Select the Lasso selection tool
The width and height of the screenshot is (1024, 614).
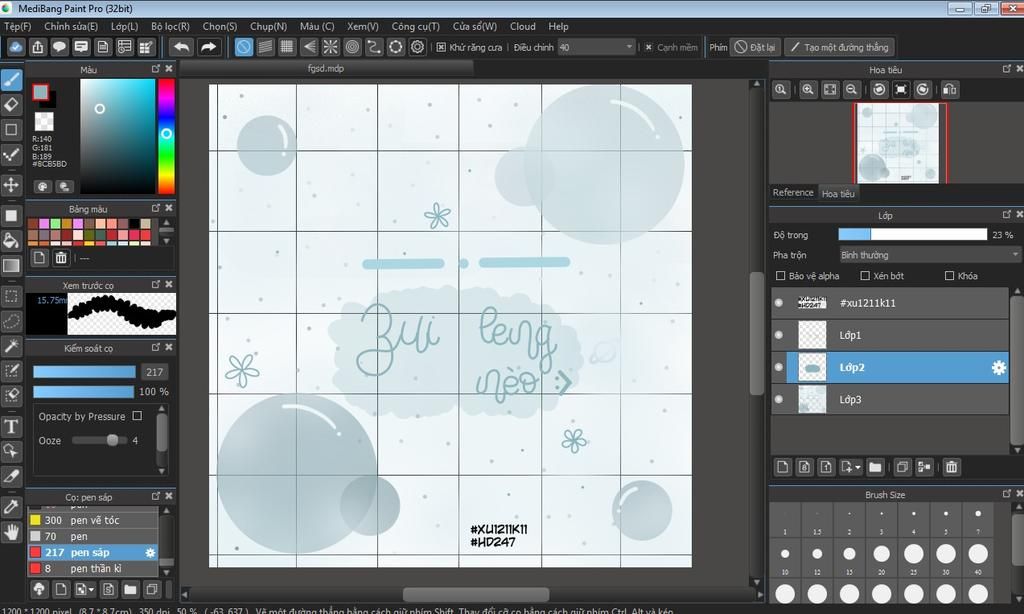pyautogui.click(x=11, y=321)
